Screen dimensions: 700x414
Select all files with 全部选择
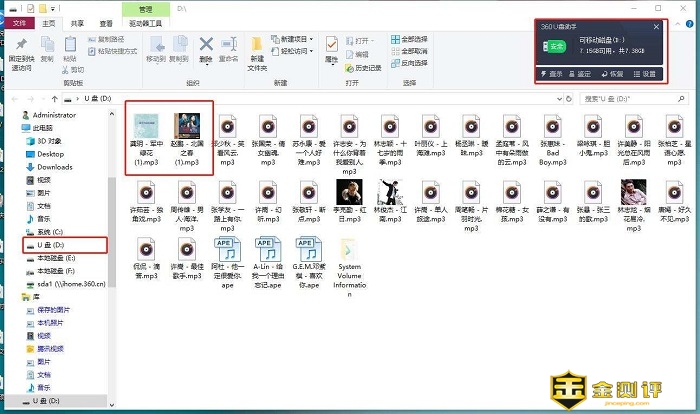(x=413, y=39)
